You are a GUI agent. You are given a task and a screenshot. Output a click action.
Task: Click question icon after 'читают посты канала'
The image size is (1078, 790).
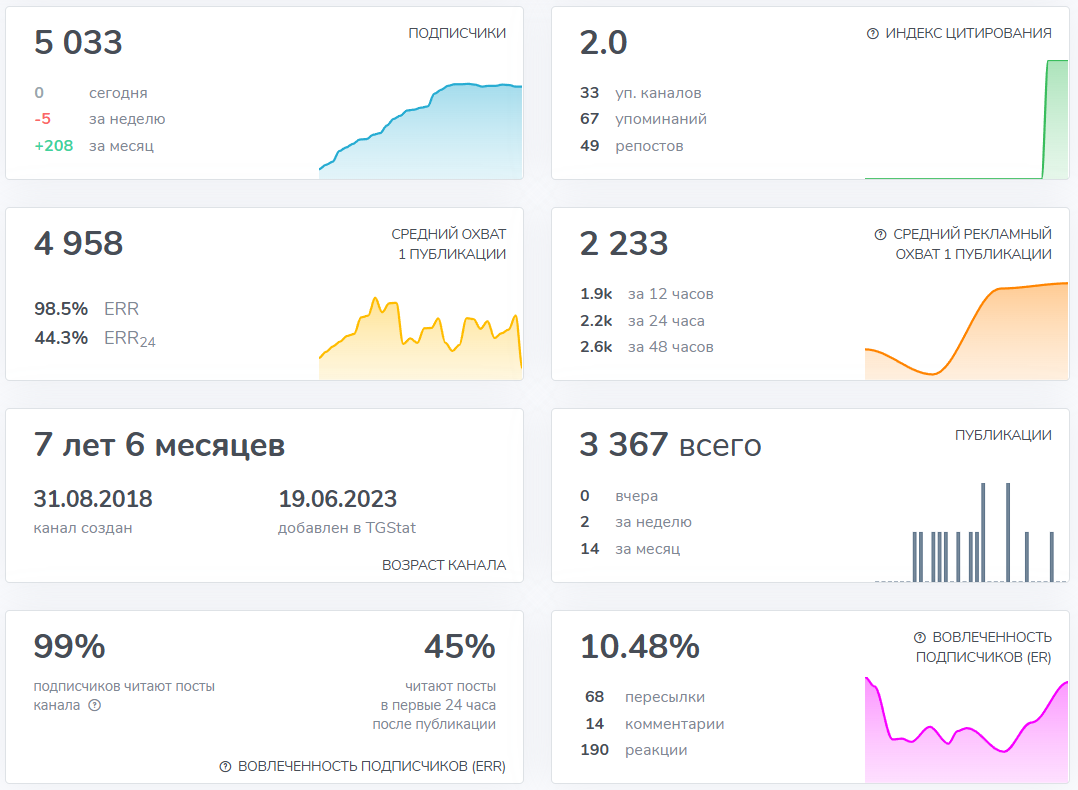click(95, 705)
